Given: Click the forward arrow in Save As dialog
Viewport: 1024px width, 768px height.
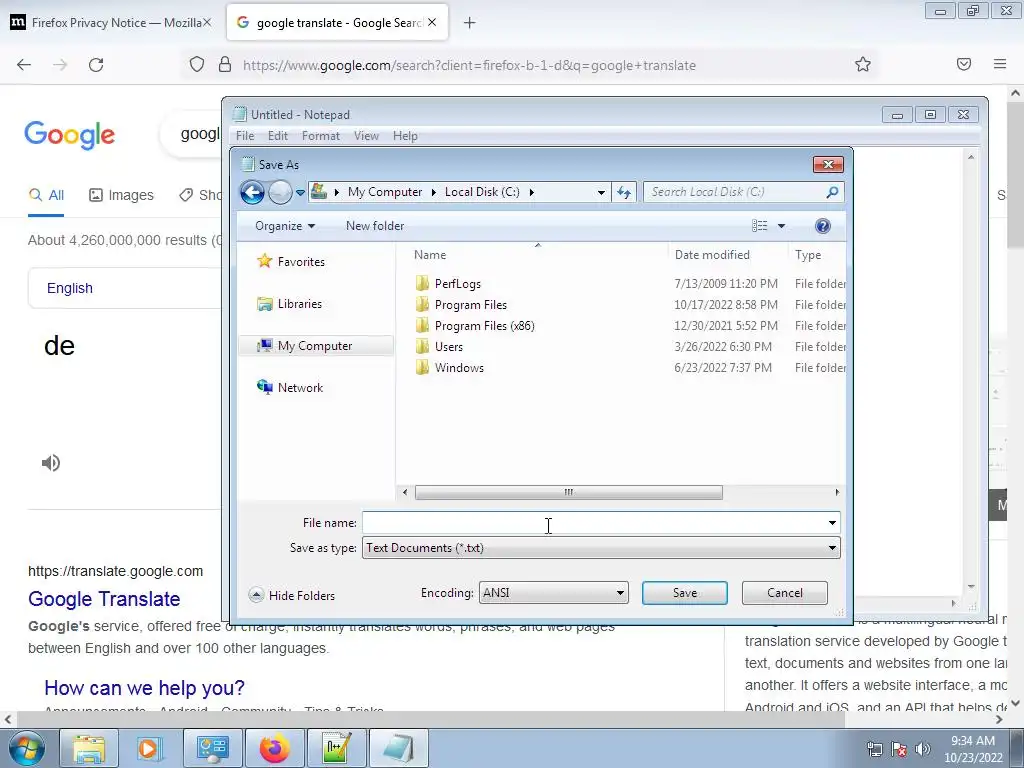Looking at the screenshot, I should pos(280,192).
